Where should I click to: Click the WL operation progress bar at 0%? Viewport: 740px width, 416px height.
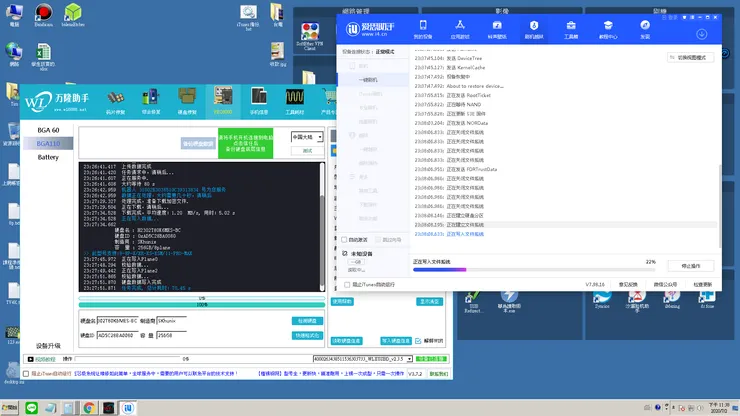coord(127,359)
